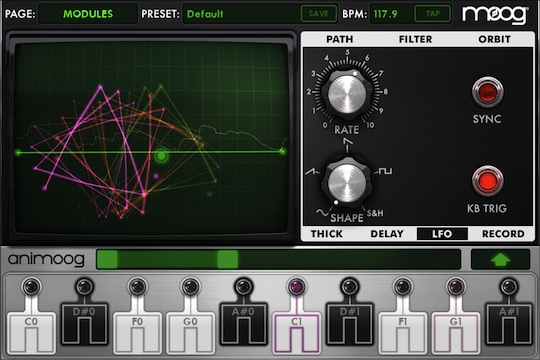Click the round lamp above G0 key
The height and width of the screenshot is (360, 540).
pyautogui.click(x=190, y=287)
